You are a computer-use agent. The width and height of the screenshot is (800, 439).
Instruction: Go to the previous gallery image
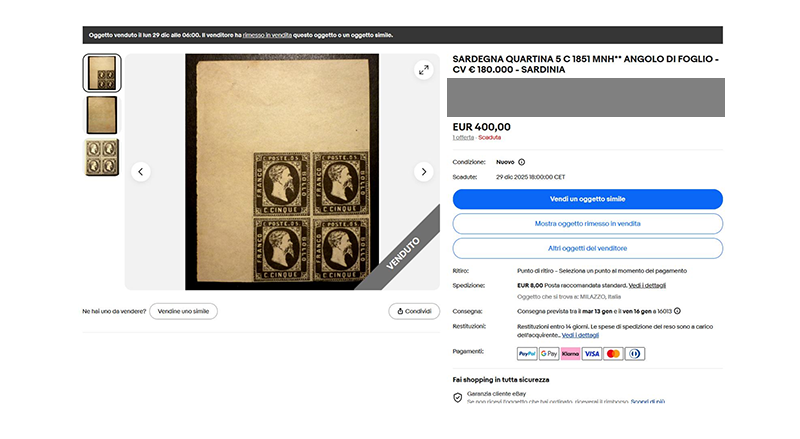141,172
